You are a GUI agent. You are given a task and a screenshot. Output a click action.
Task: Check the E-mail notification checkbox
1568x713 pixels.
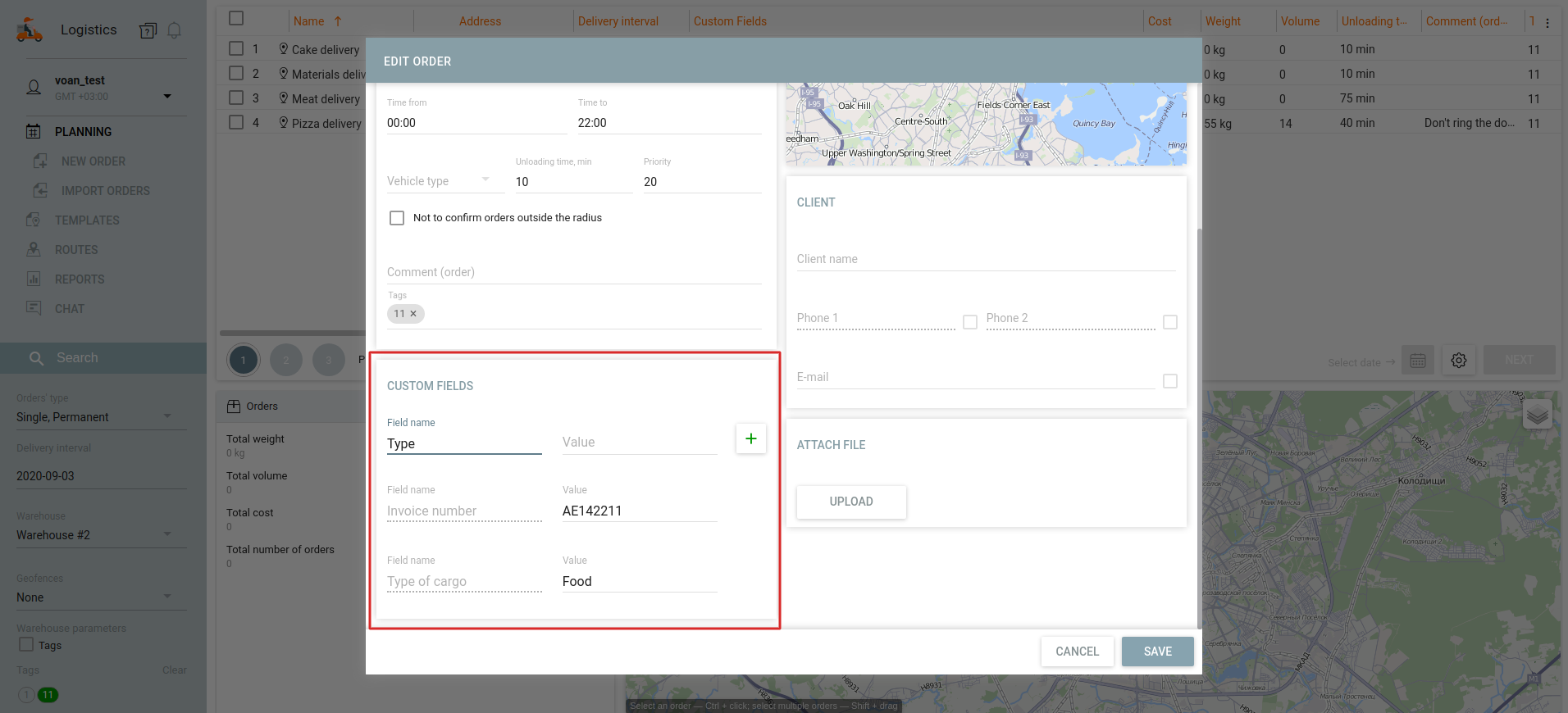click(1170, 381)
